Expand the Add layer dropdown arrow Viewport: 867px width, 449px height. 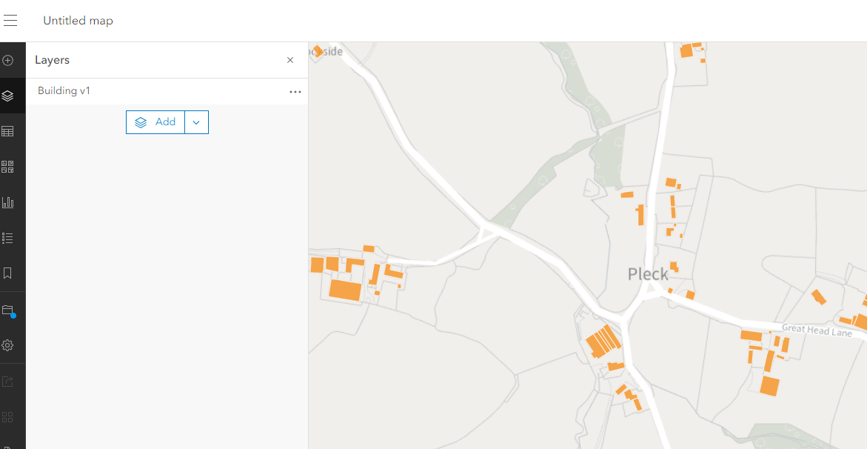click(196, 122)
